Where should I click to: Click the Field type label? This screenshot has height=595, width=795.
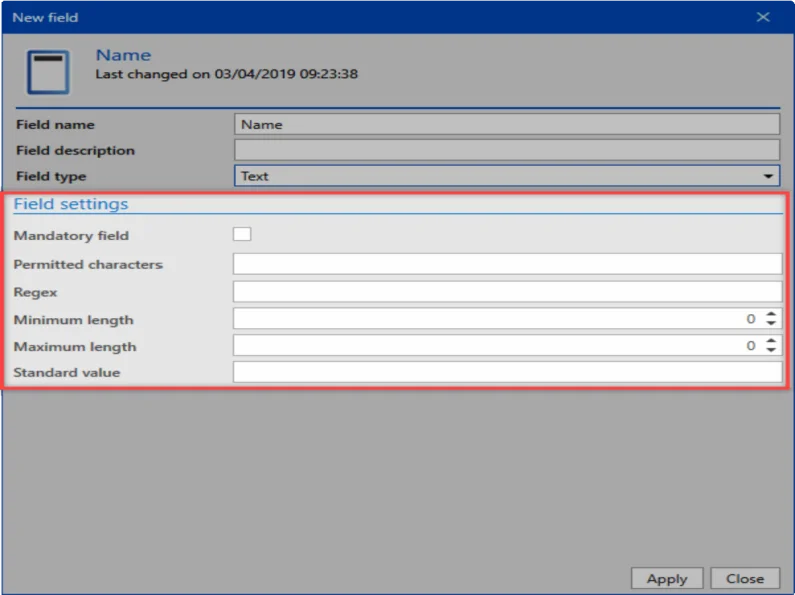[x=51, y=176]
